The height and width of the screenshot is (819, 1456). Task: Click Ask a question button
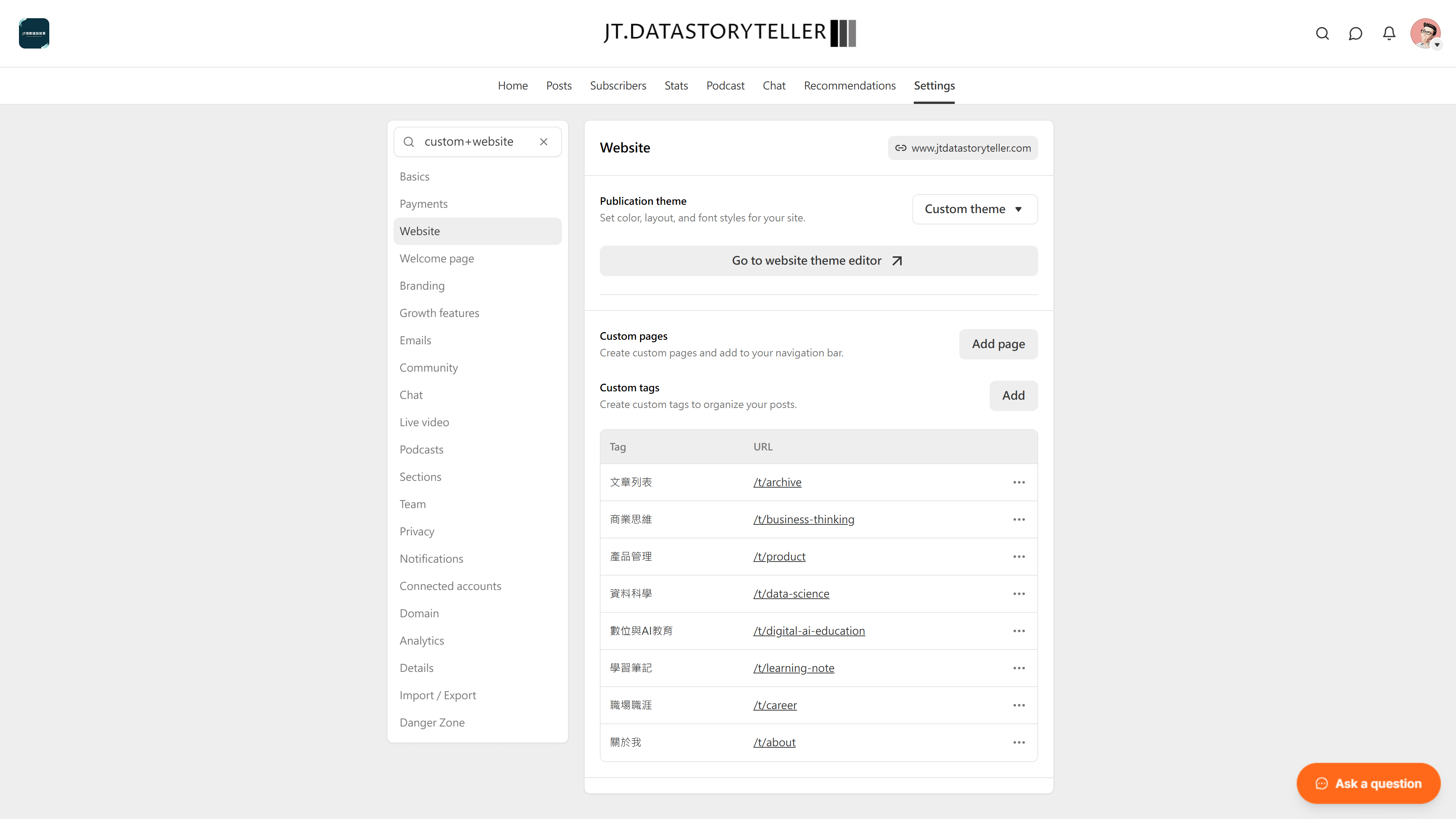(1368, 783)
